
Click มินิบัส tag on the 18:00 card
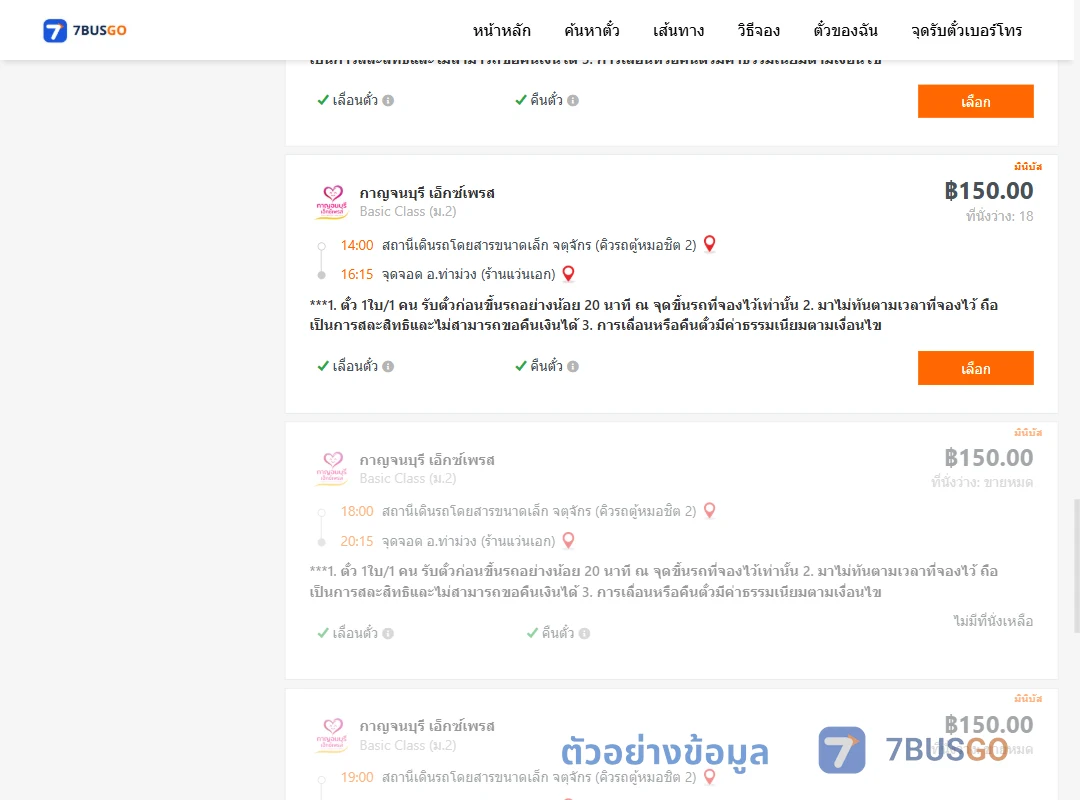point(1028,433)
